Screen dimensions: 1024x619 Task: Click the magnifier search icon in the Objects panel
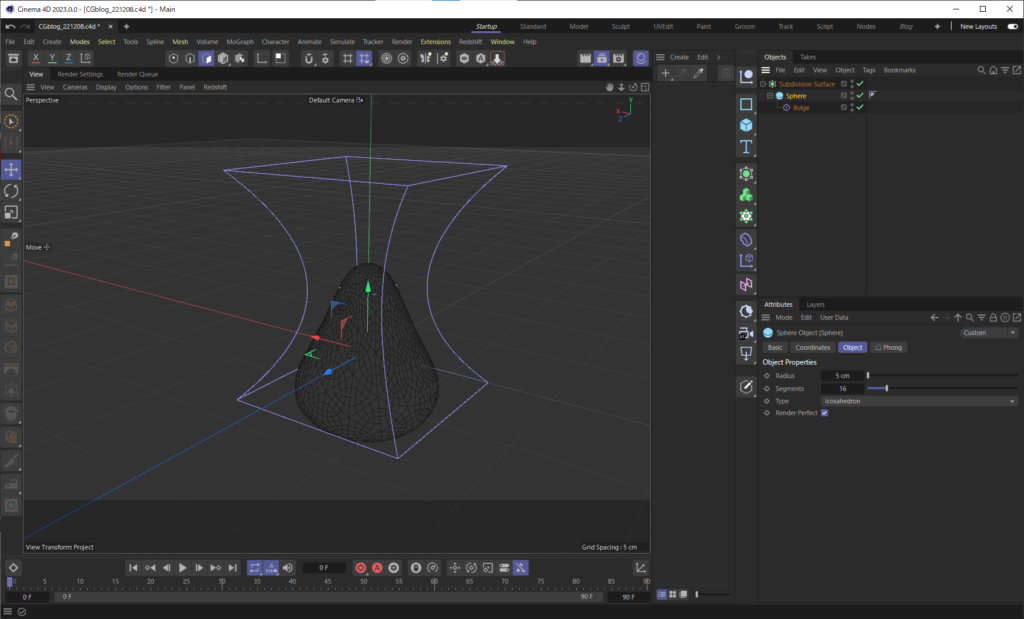(x=982, y=70)
